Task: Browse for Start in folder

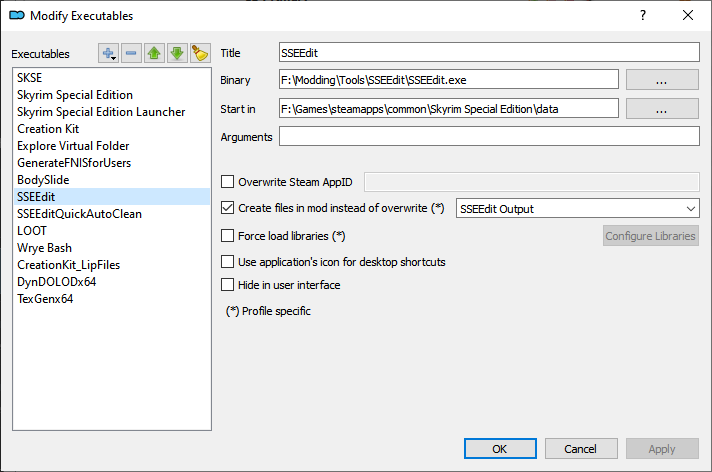Action: pos(662,109)
